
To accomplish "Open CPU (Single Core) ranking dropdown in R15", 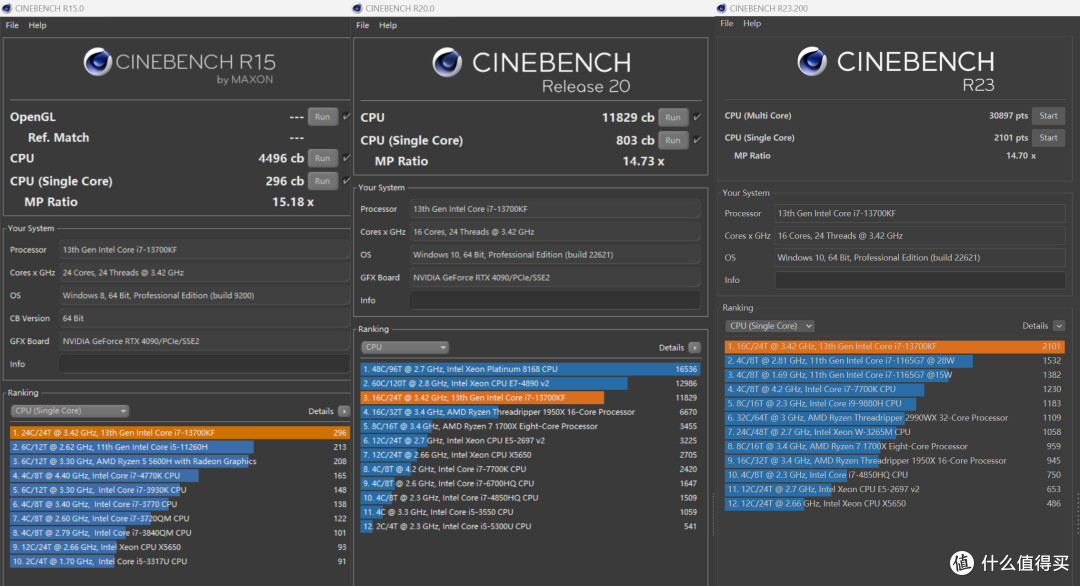I will (x=70, y=411).
